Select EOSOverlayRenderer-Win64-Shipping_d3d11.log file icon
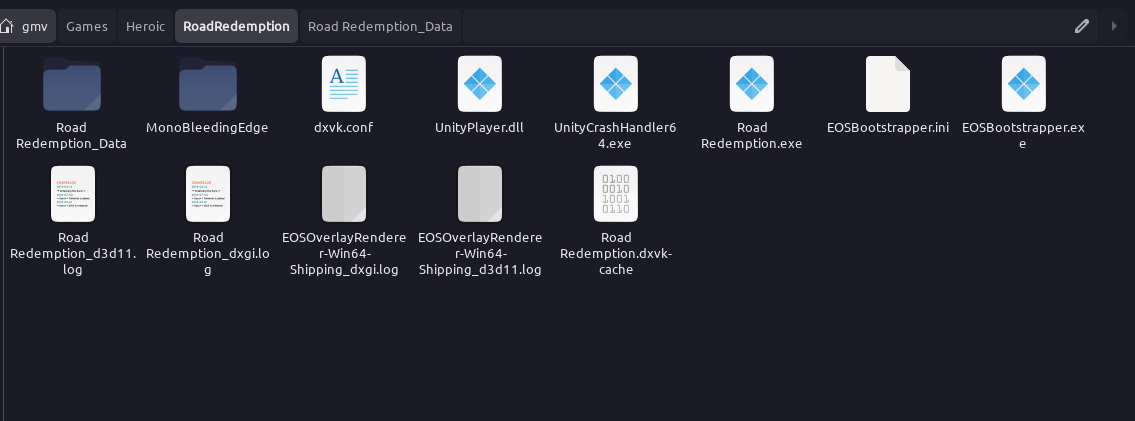1135x421 pixels. tap(480, 194)
